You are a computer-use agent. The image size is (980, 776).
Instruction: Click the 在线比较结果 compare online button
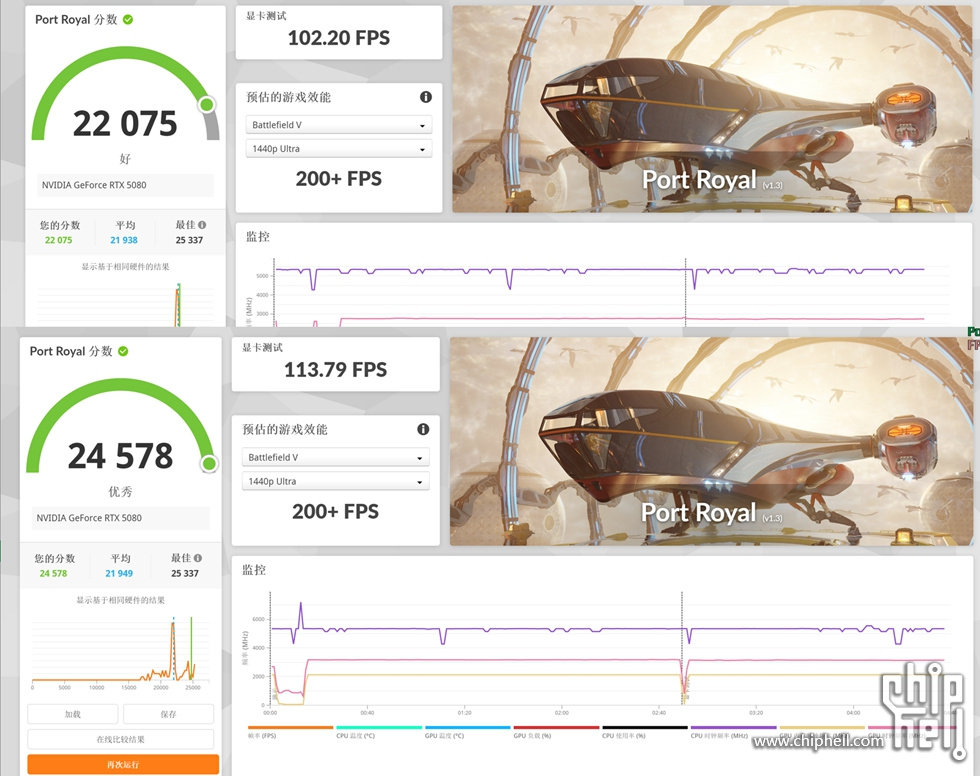(121, 739)
